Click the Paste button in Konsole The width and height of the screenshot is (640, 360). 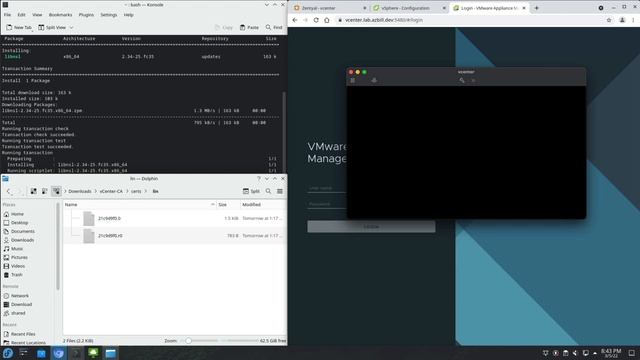click(249, 27)
